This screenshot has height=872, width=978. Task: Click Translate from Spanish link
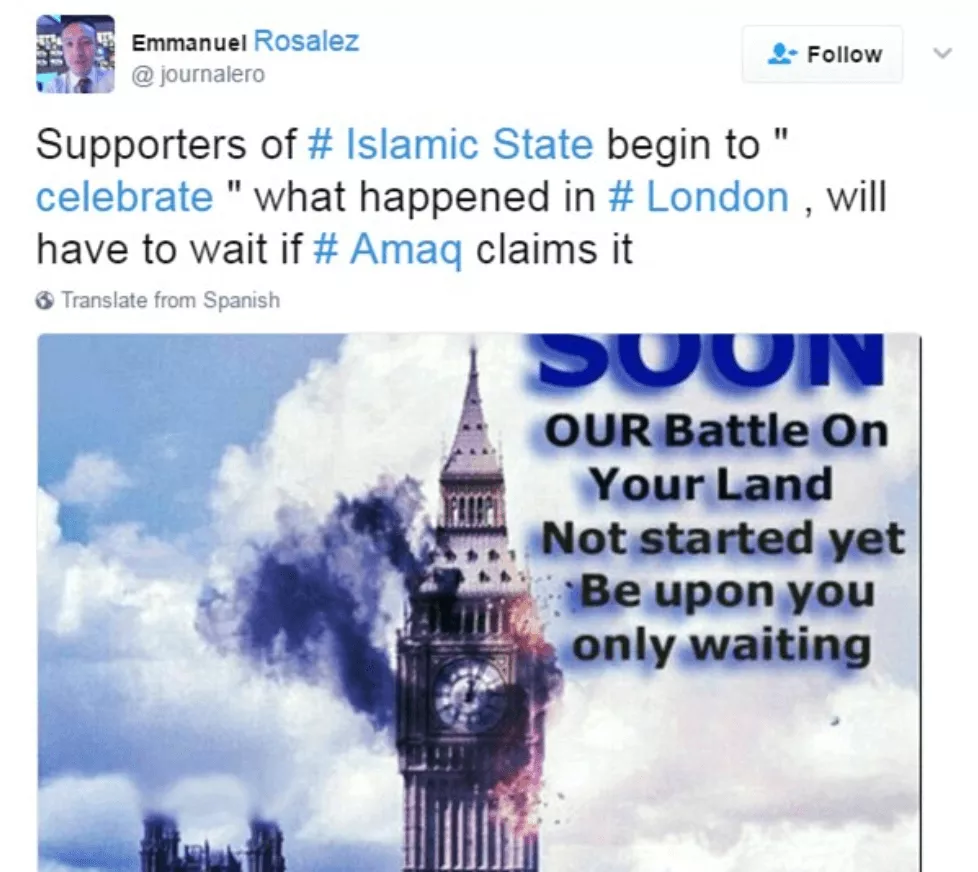pyautogui.click(x=170, y=300)
